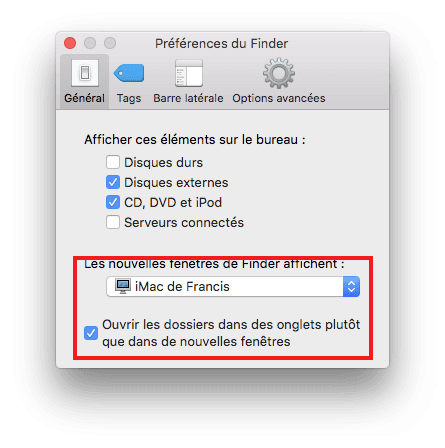The width and height of the screenshot is (445, 448).
Task: Open the Général preferences icon
Action: tap(85, 73)
